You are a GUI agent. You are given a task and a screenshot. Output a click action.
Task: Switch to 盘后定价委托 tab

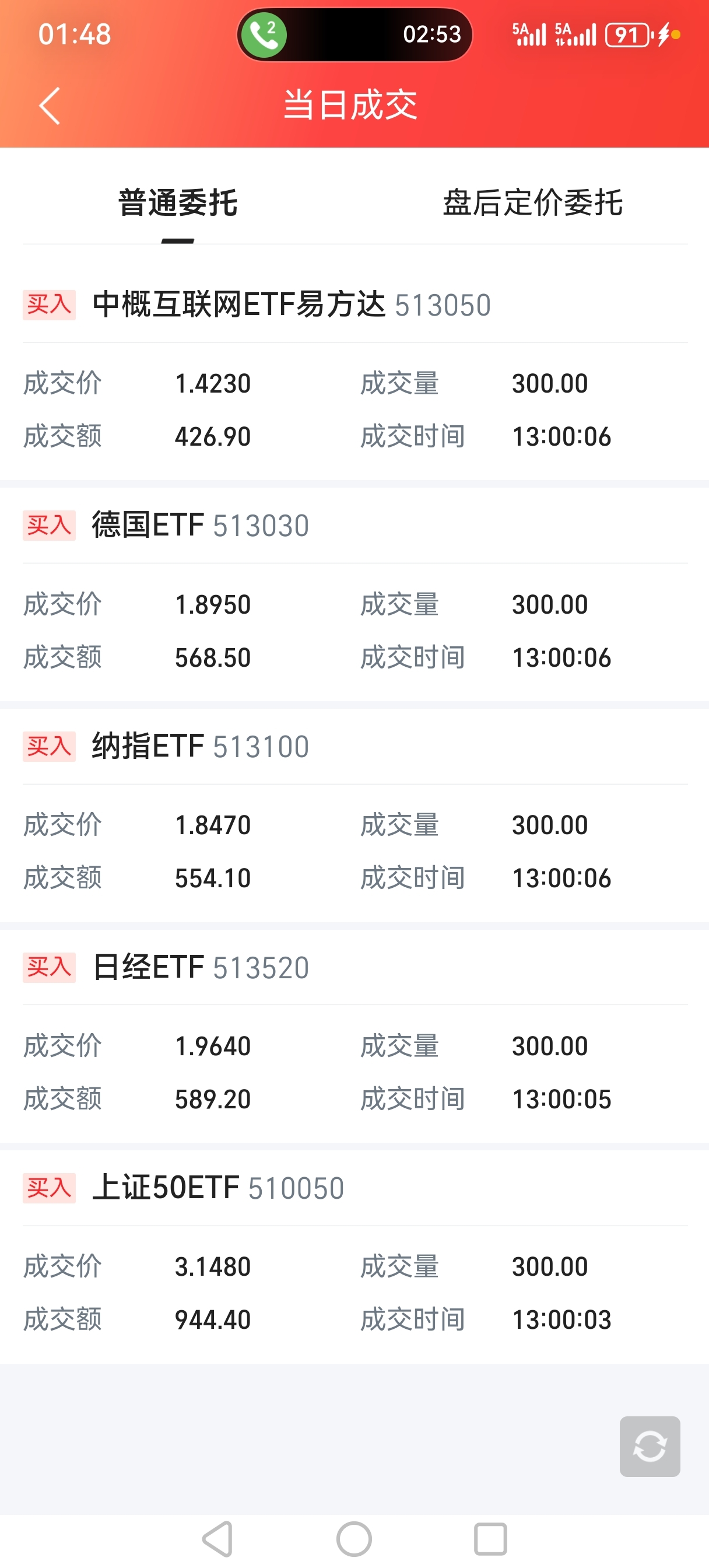[x=532, y=202]
